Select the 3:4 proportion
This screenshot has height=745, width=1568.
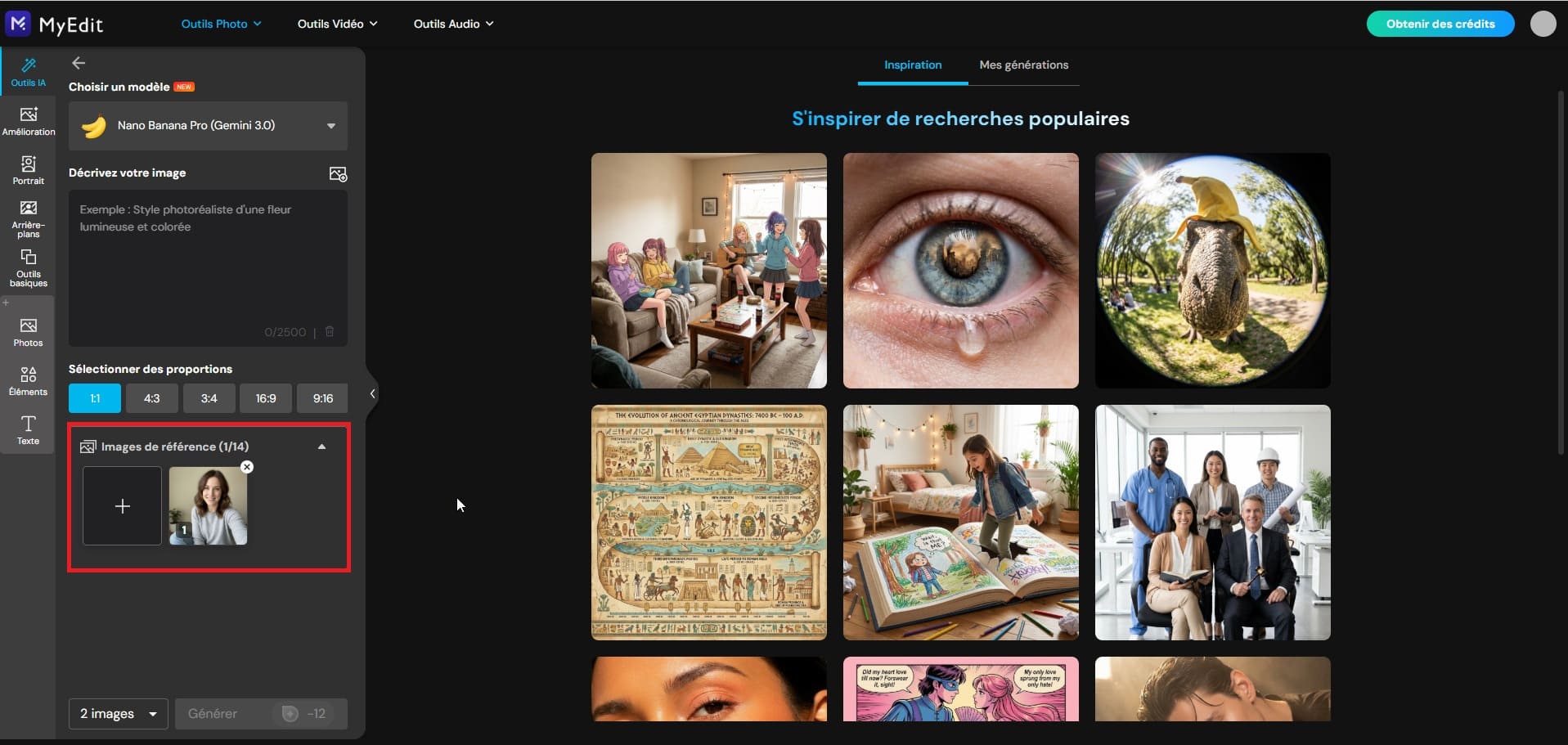[x=209, y=398]
